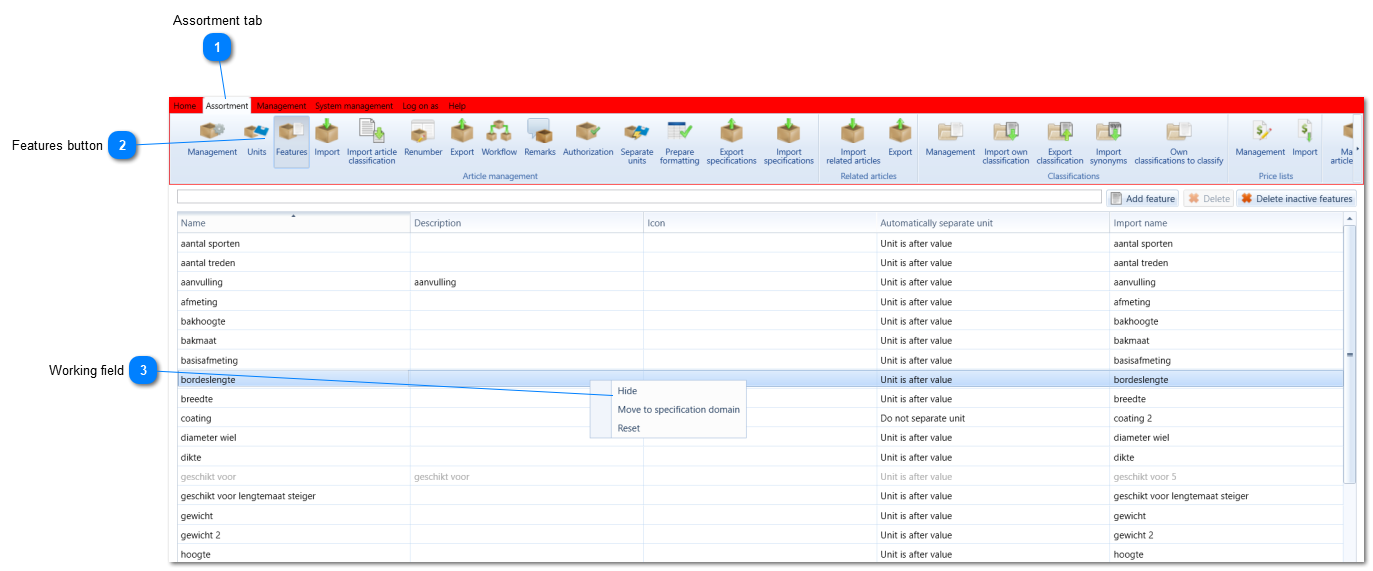Open the Workflow icon
The image size is (1373, 571).
(x=499, y=139)
